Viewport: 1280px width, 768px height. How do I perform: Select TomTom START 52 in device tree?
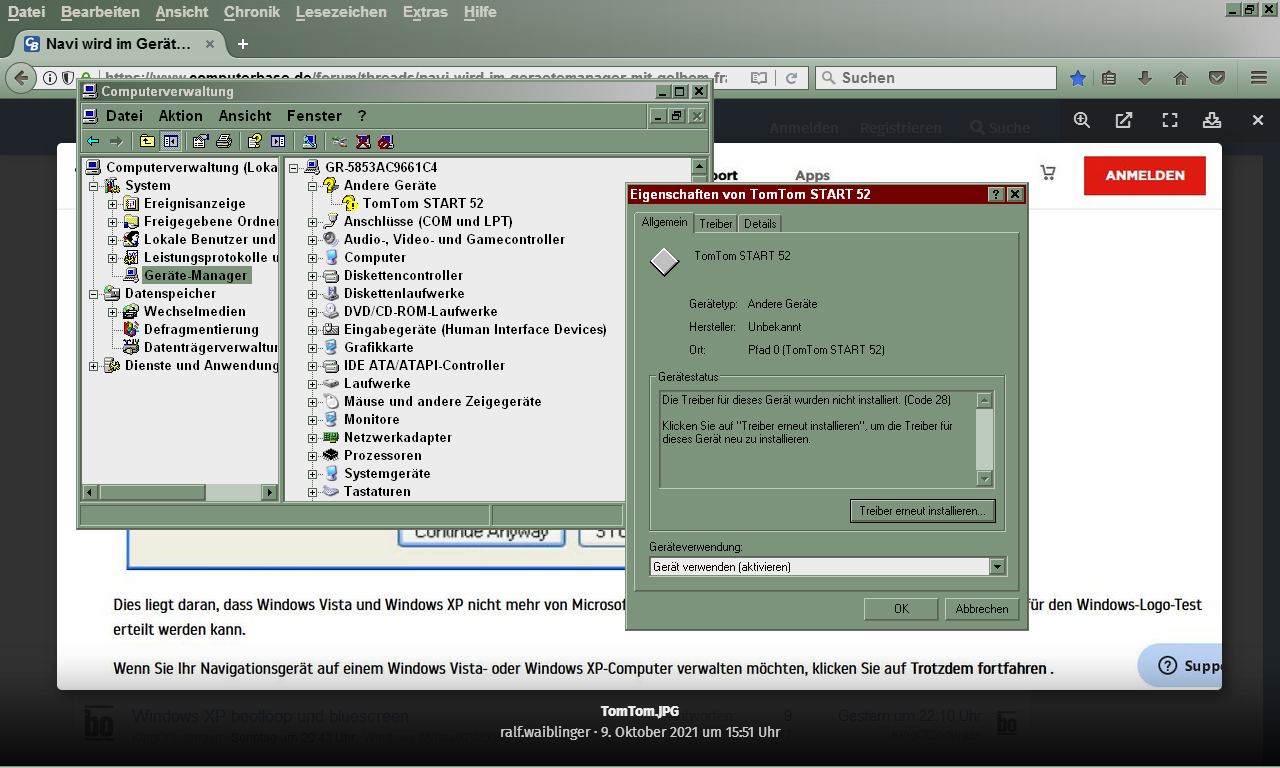point(423,204)
